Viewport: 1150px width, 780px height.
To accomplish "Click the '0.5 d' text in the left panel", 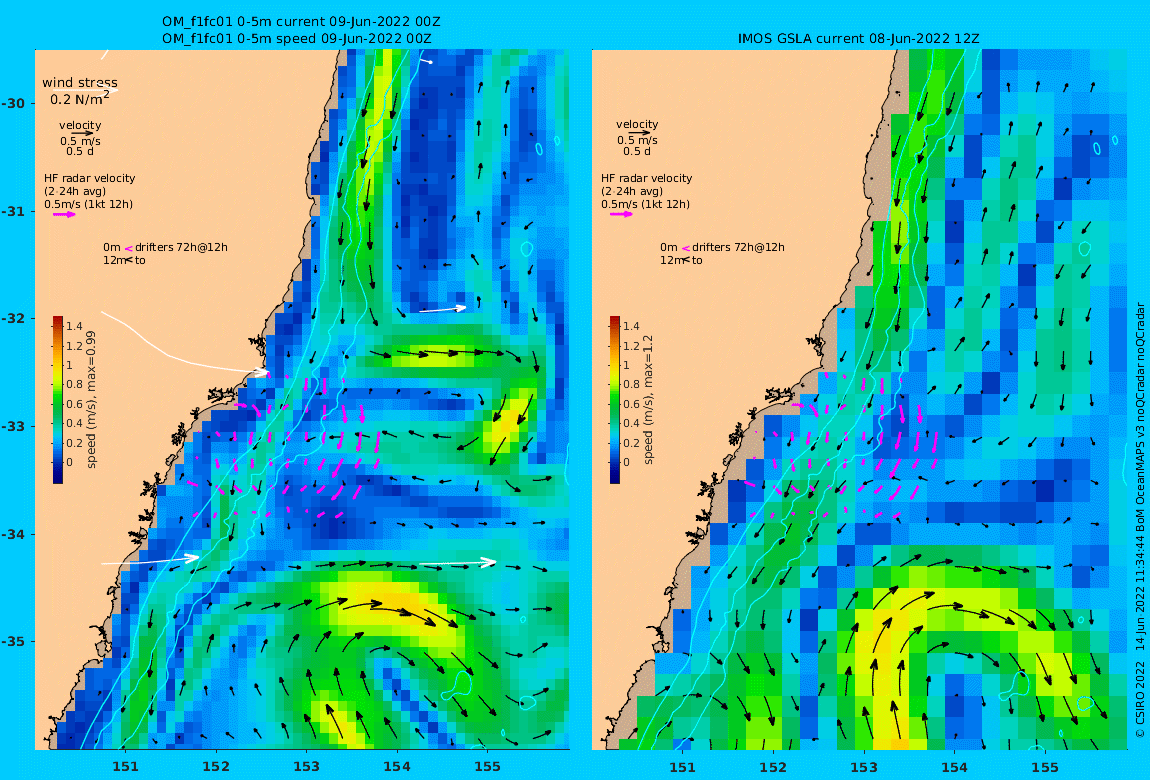I will pos(80,152).
